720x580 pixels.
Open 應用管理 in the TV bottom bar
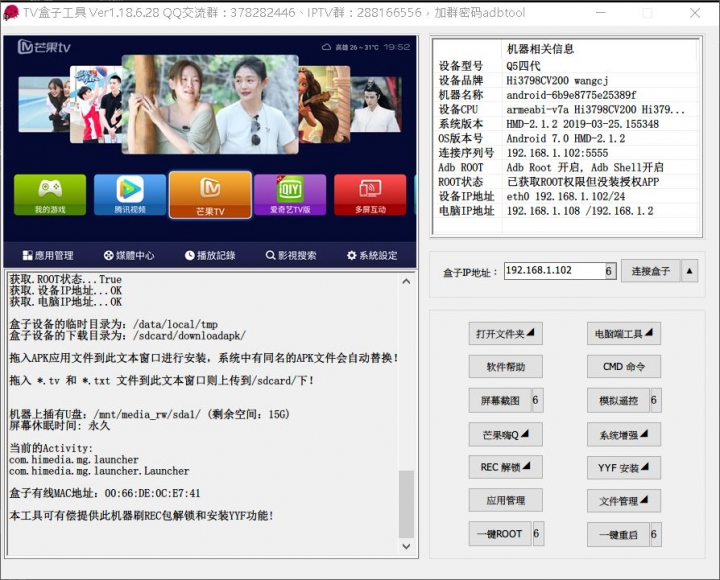pos(48,255)
